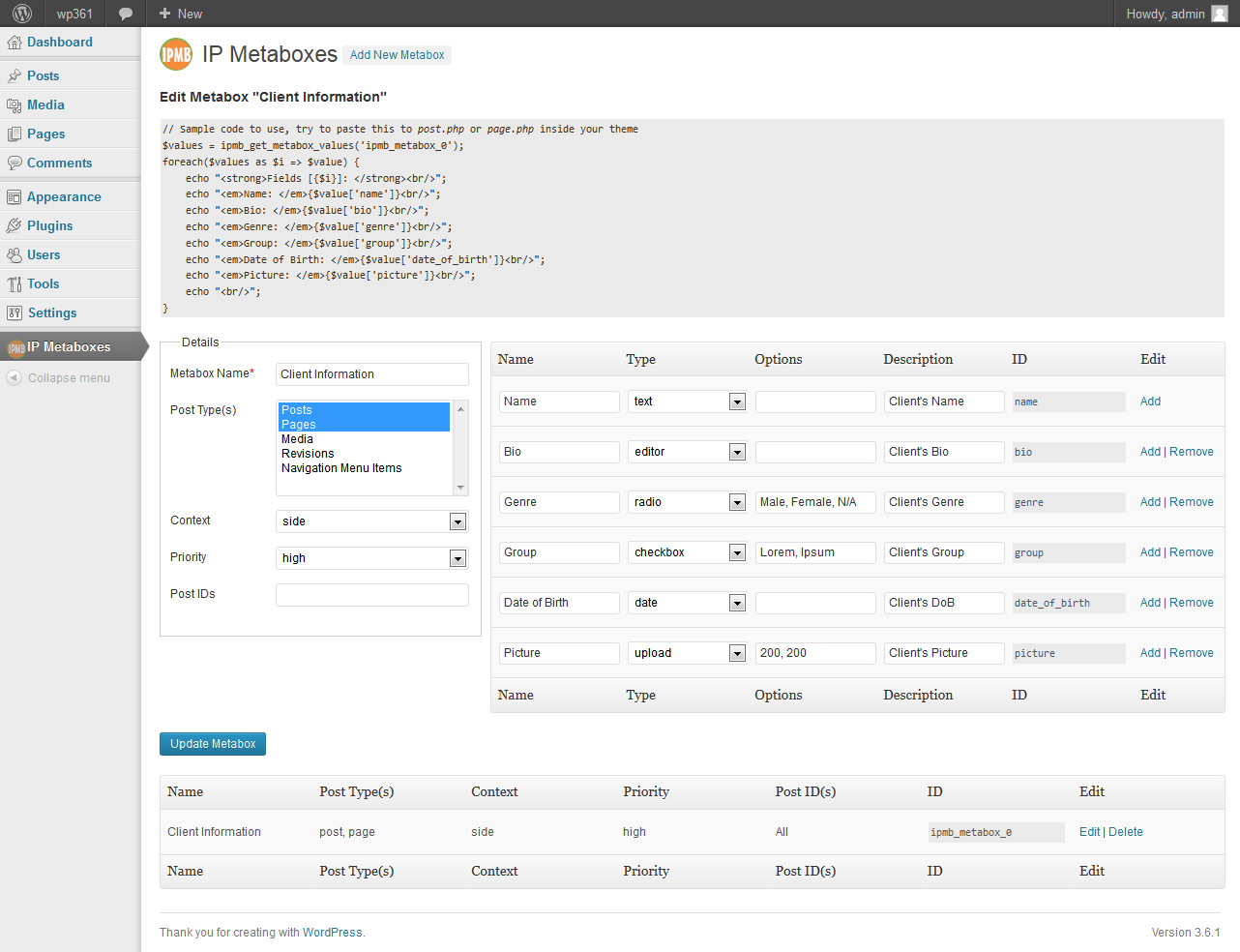Click Add link for Date of Birth row
The image size is (1240, 952).
click(x=1150, y=603)
